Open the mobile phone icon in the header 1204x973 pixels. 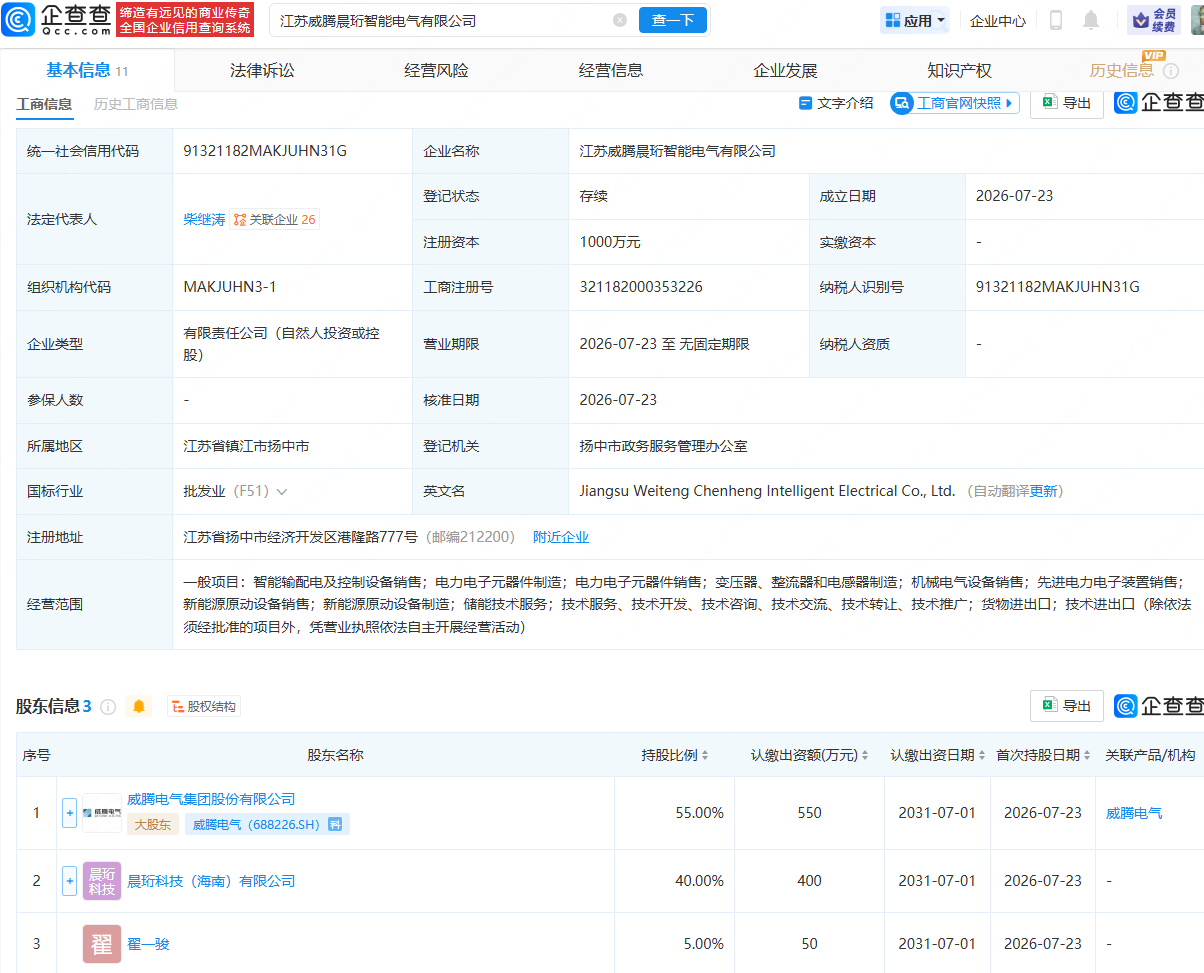pos(1056,20)
